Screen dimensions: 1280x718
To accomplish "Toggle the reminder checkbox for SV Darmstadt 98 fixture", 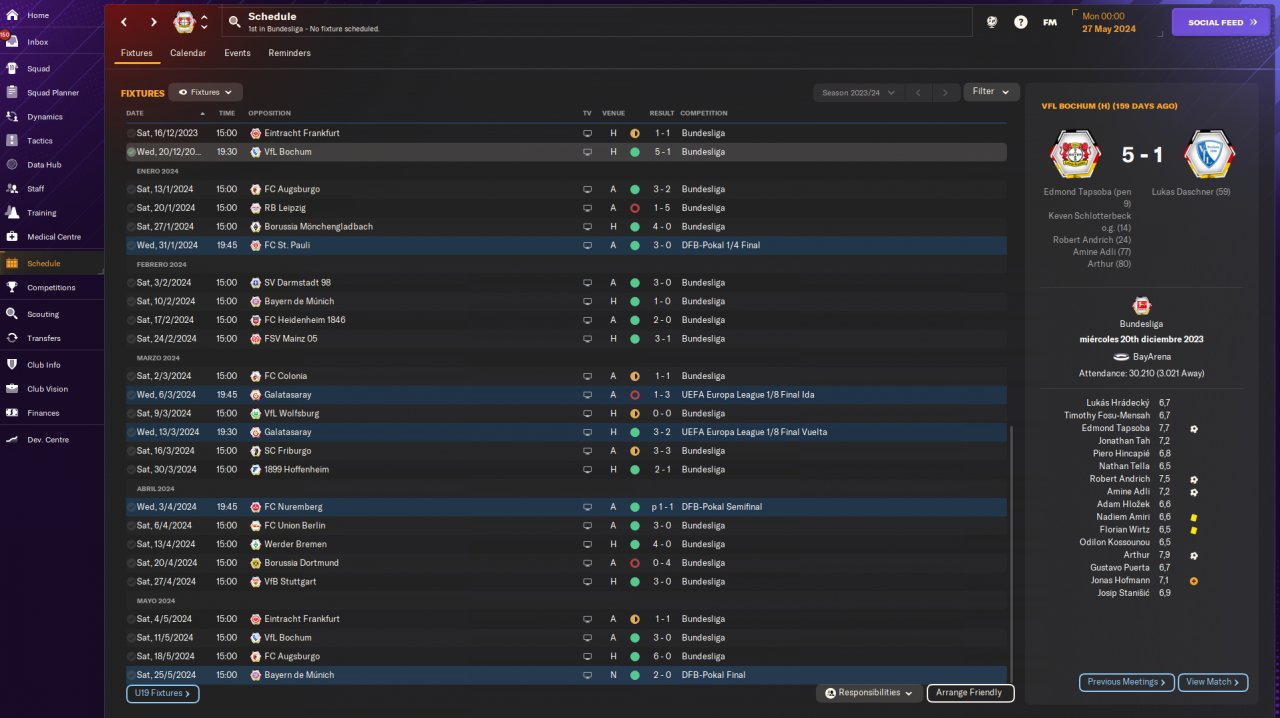I will 131,283.
